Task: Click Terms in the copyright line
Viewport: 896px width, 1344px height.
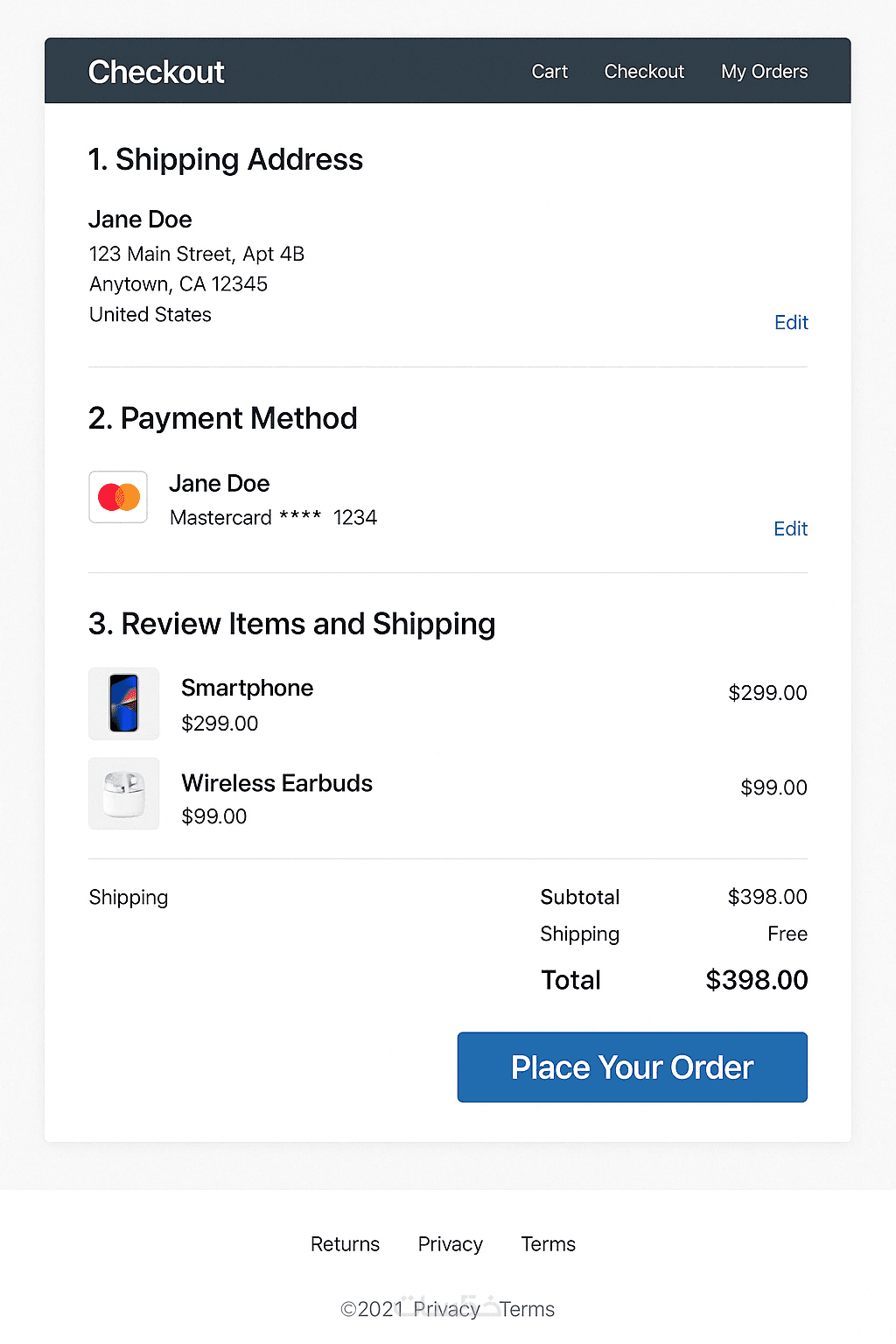Action: click(x=527, y=1309)
